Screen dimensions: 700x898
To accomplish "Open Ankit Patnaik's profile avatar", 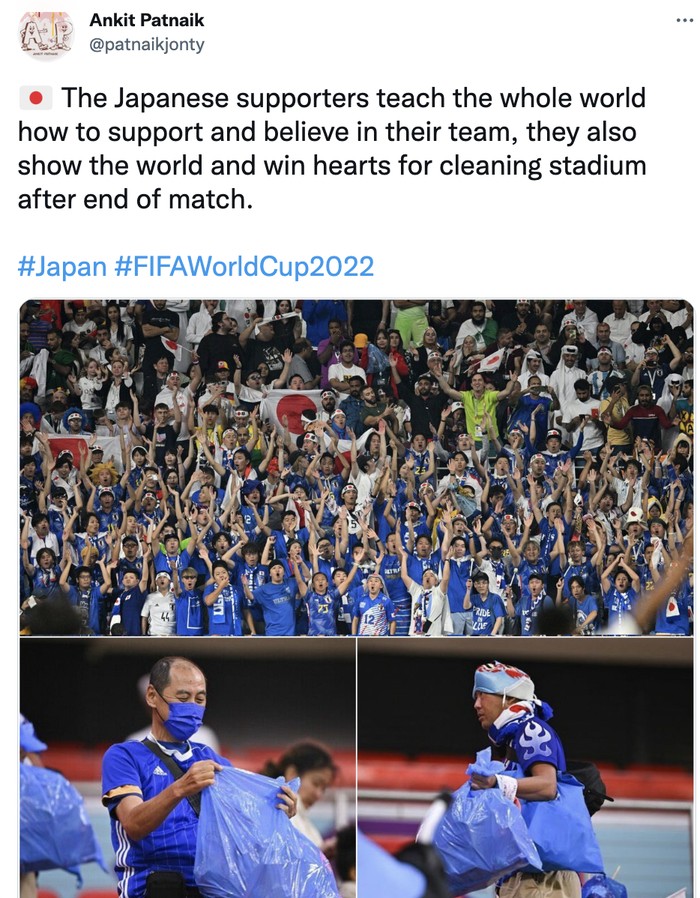I will coord(46,36).
